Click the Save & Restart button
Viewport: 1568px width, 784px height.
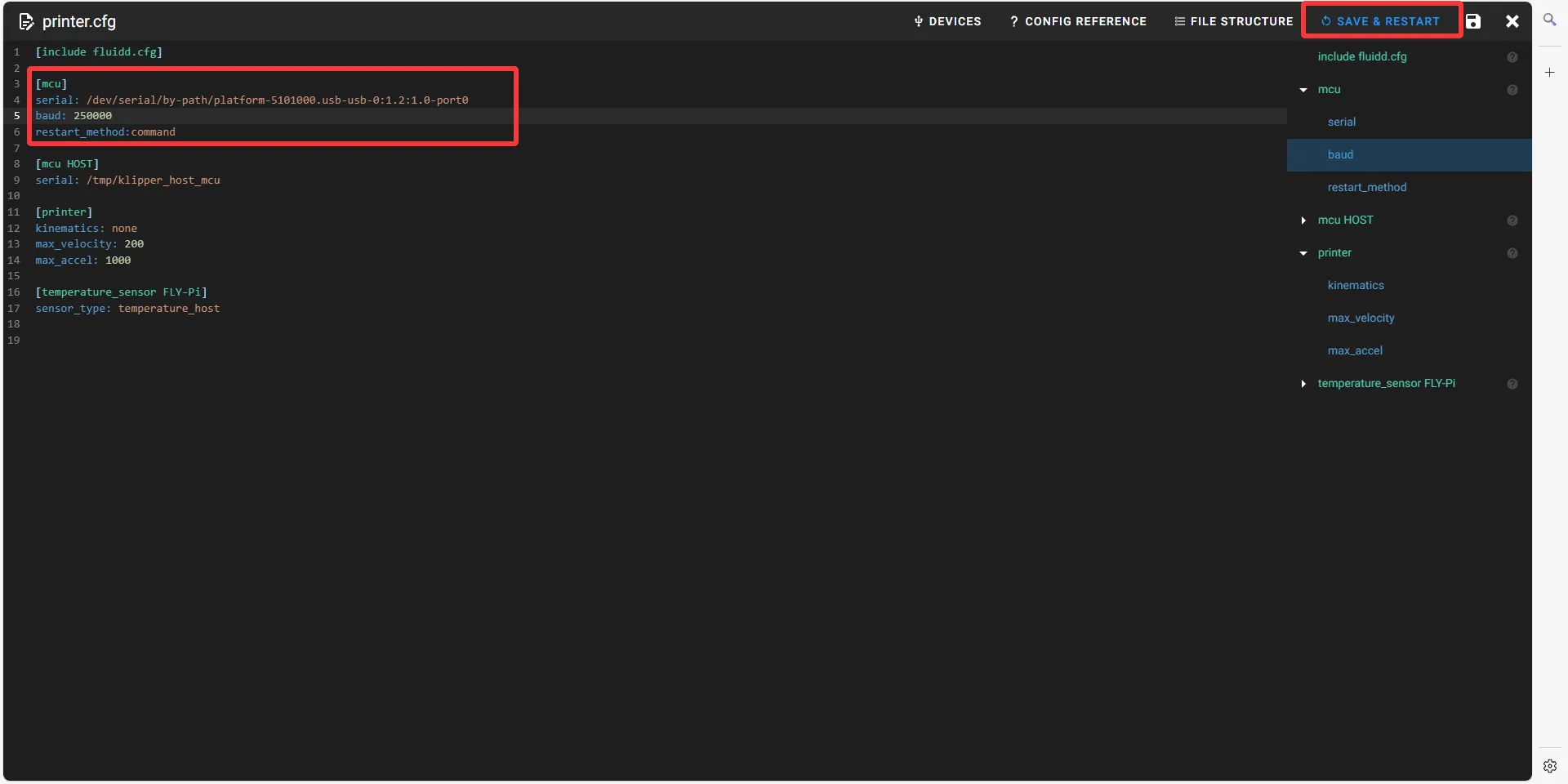(1380, 21)
